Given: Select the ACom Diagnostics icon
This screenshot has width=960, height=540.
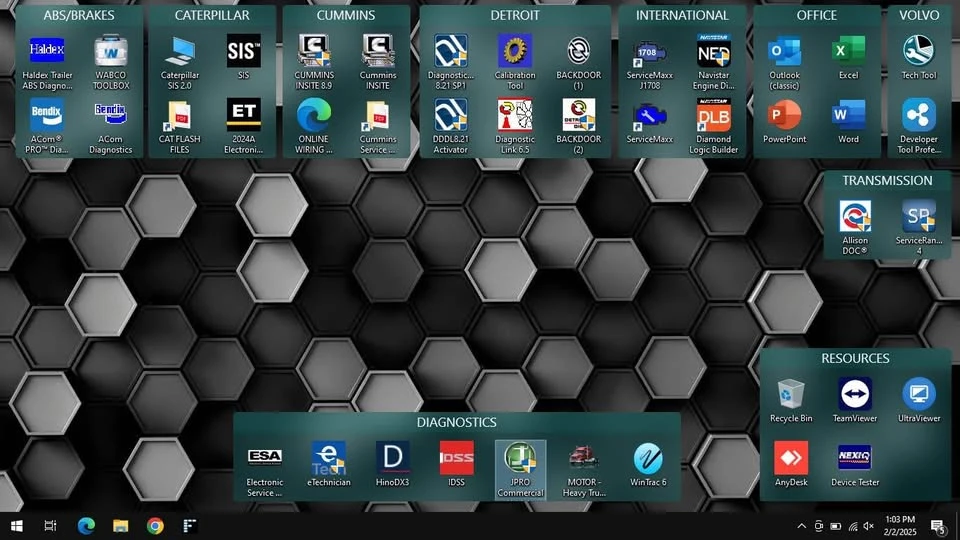Looking at the screenshot, I should click(111, 126).
